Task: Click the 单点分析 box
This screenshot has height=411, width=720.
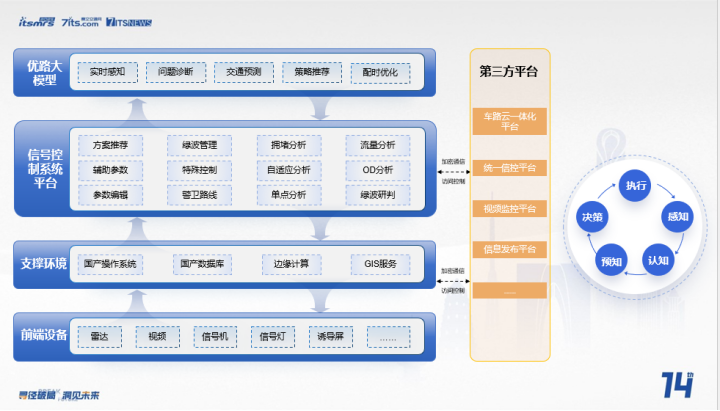Action: tap(289, 195)
